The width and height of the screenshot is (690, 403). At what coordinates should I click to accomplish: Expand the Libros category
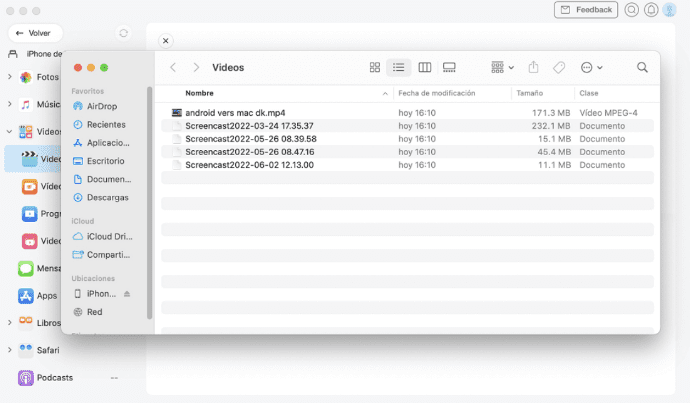coord(10,322)
